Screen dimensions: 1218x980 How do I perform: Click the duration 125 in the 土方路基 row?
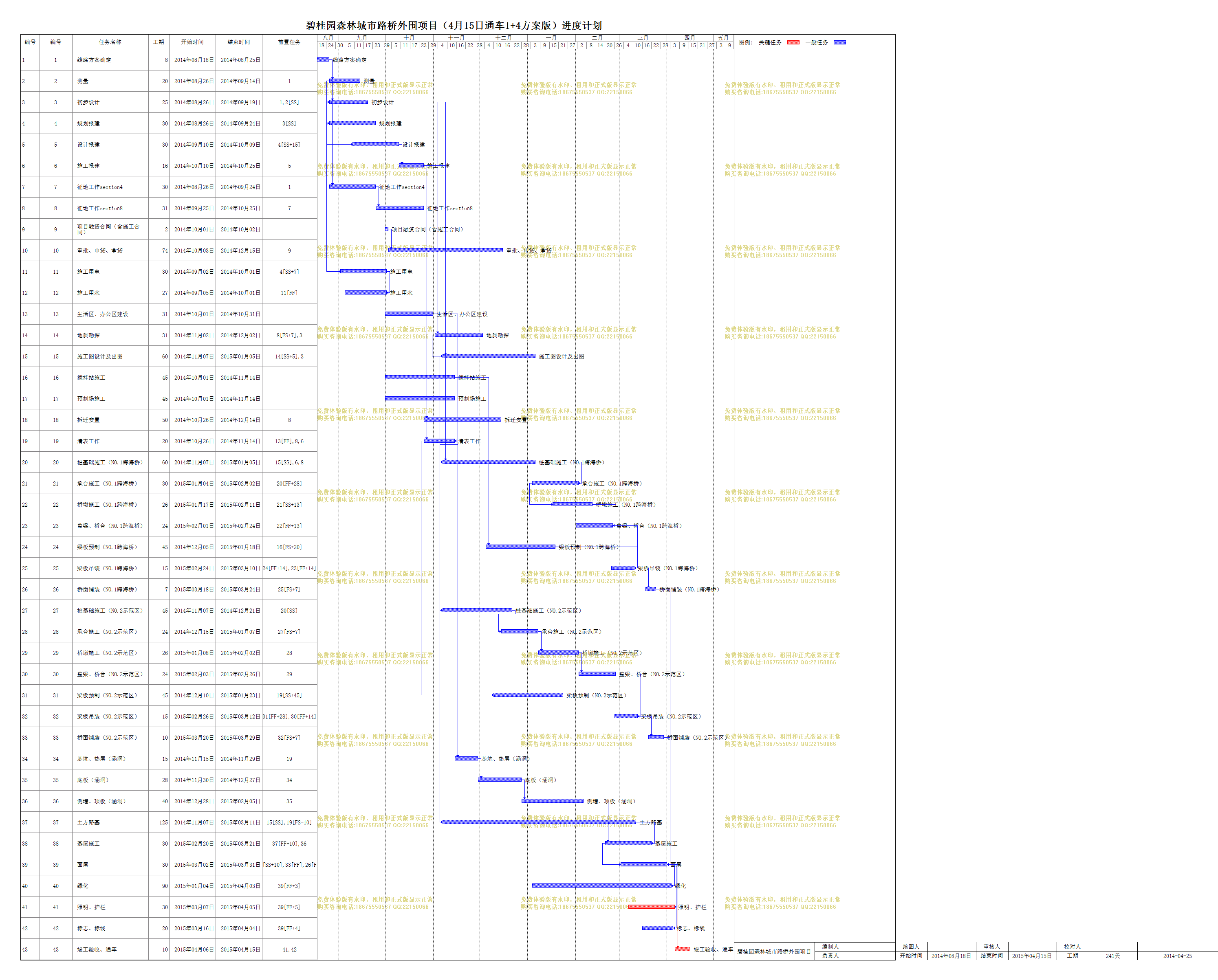pos(163,822)
